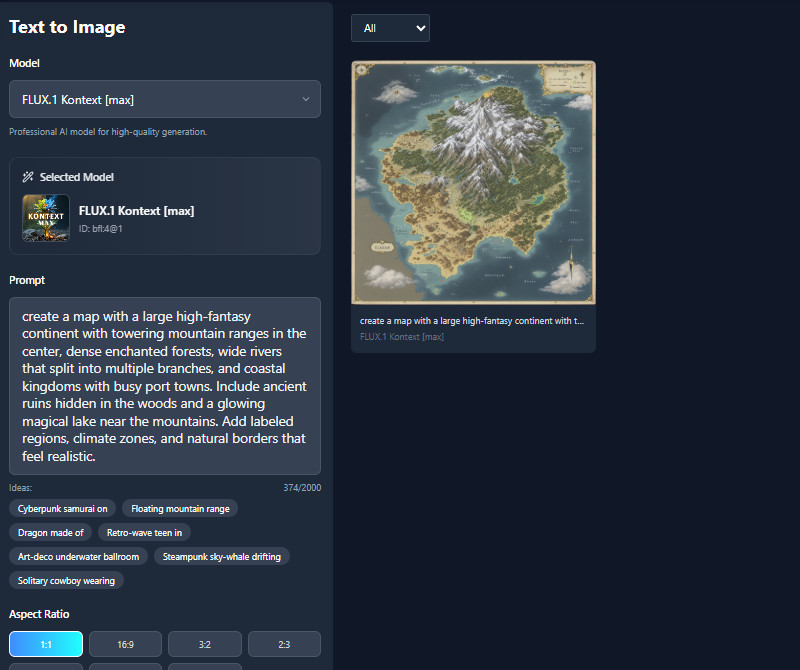Pick the Steampunk sky-whale drifting idea chip
The width and height of the screenshot is (800, 670).
(222, 557)
